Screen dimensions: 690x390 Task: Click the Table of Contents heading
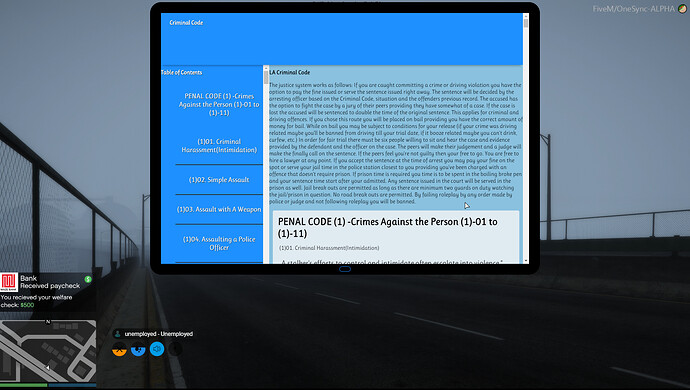click(182, 72)
